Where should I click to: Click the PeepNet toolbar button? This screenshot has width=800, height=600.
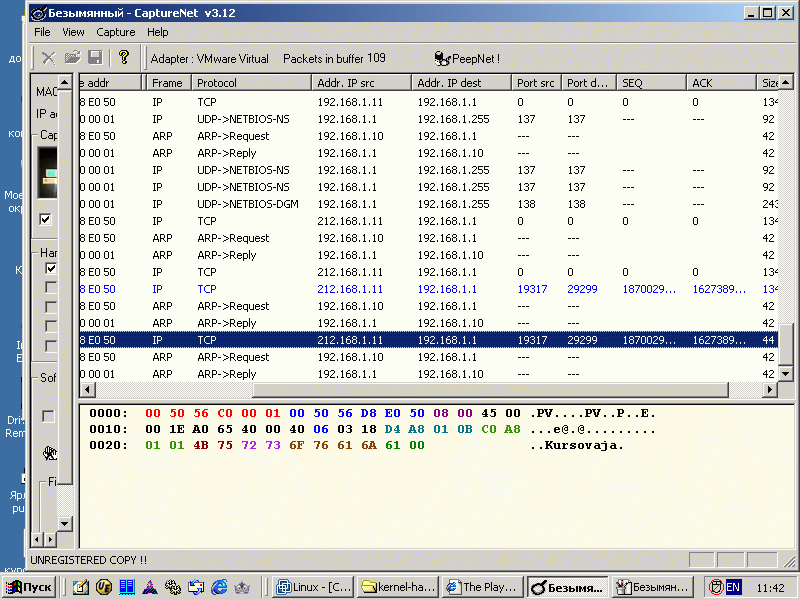tap(467, 59)
